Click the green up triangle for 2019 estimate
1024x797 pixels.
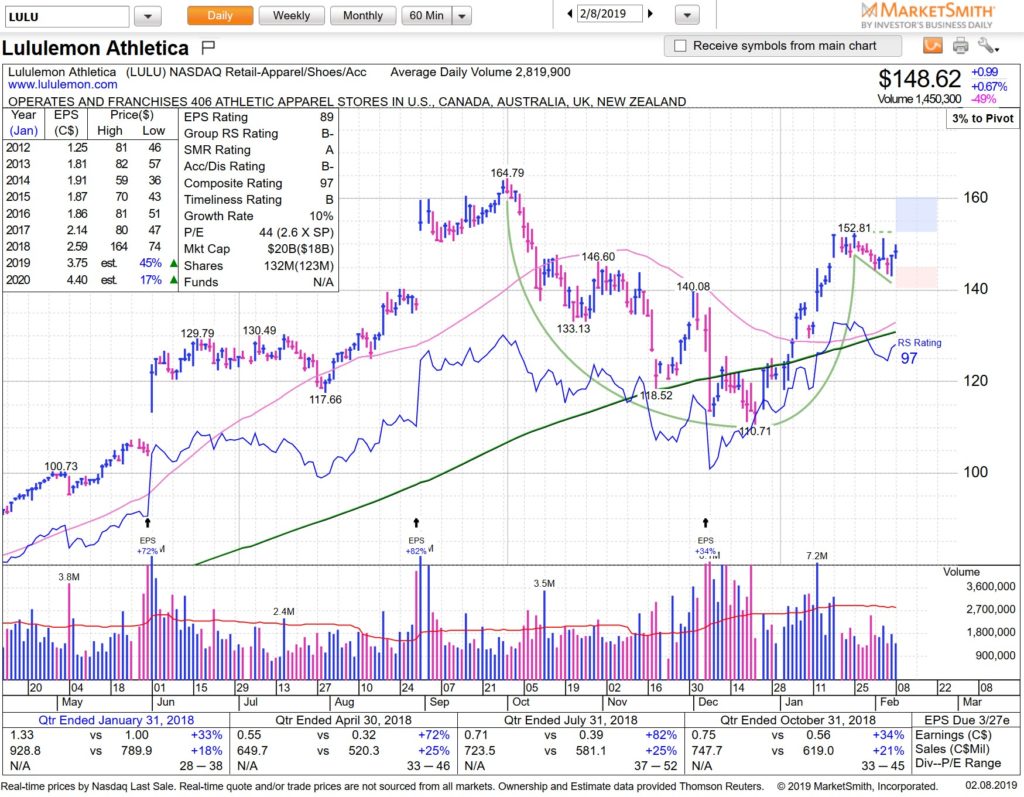173,263
